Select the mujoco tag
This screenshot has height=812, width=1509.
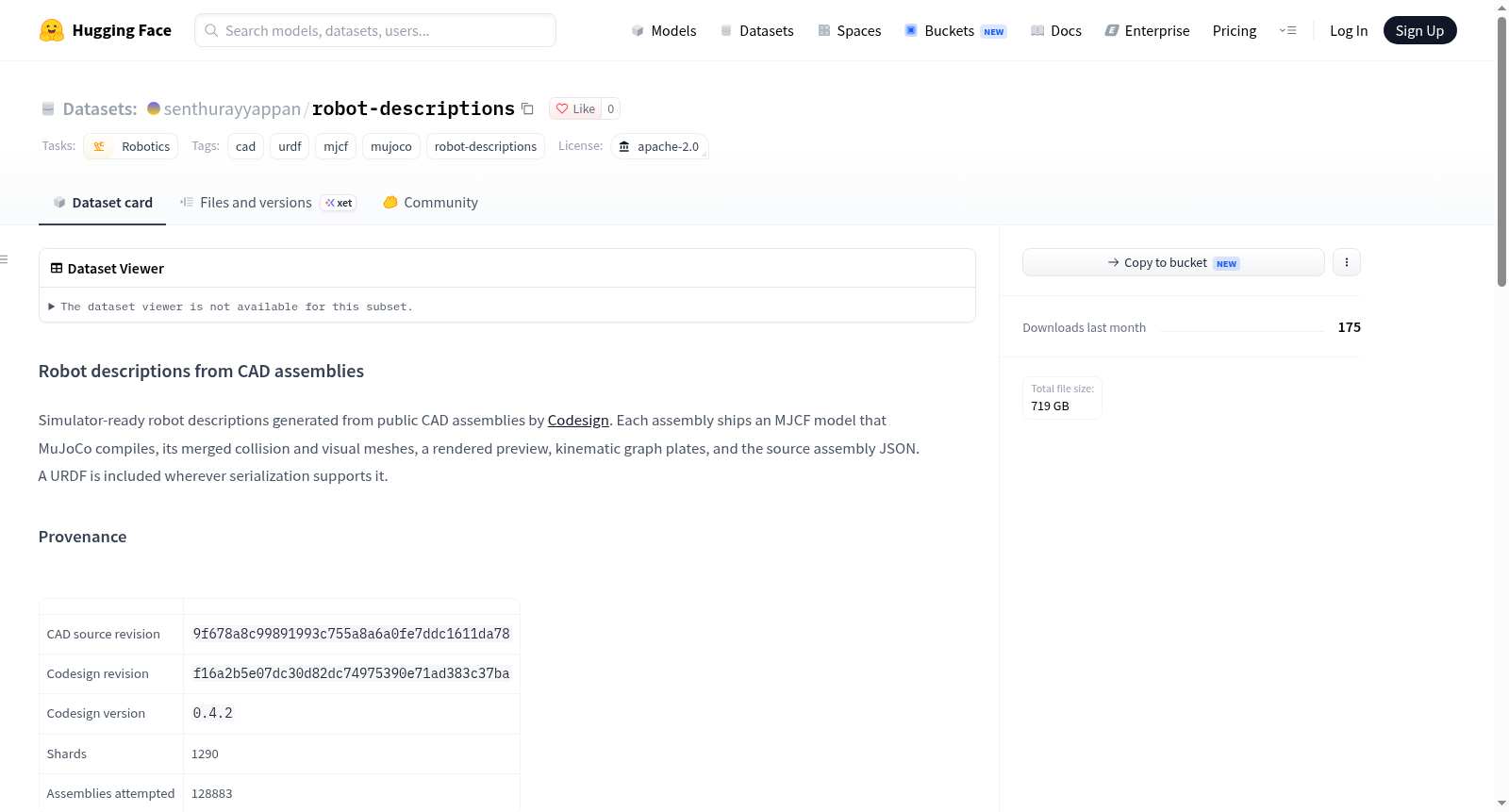click(x=391, y=146)
